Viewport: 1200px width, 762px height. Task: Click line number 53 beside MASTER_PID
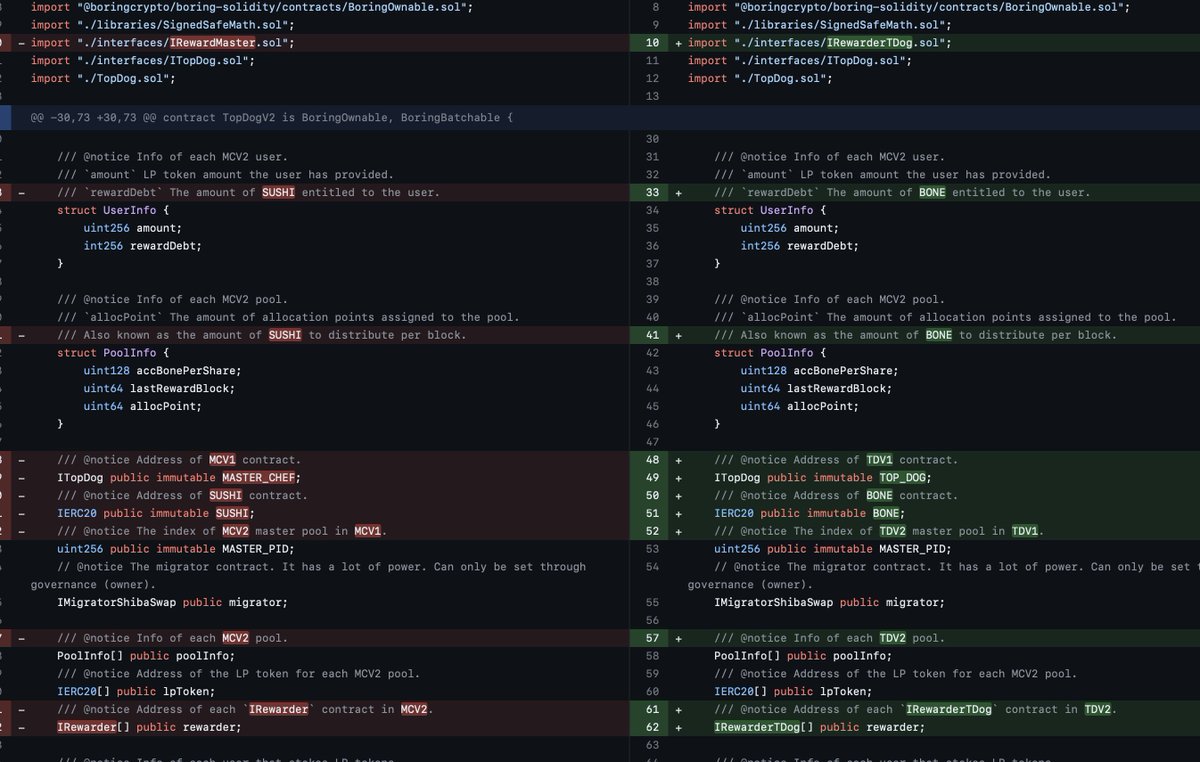pyautogui.click(x=652, y=549)
